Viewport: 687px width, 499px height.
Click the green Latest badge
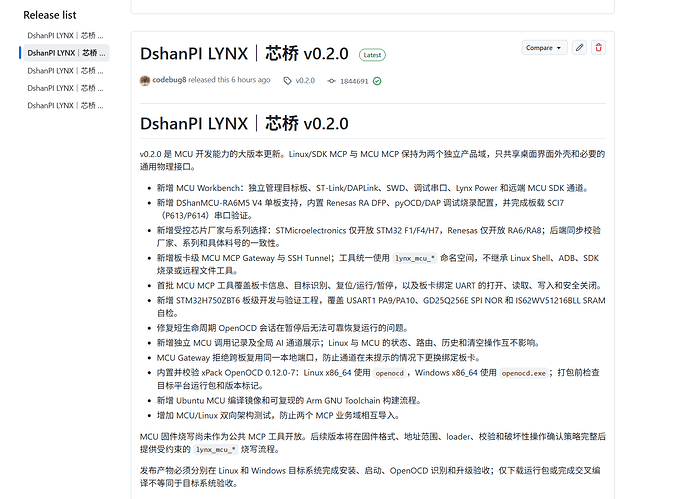[372, 55]
